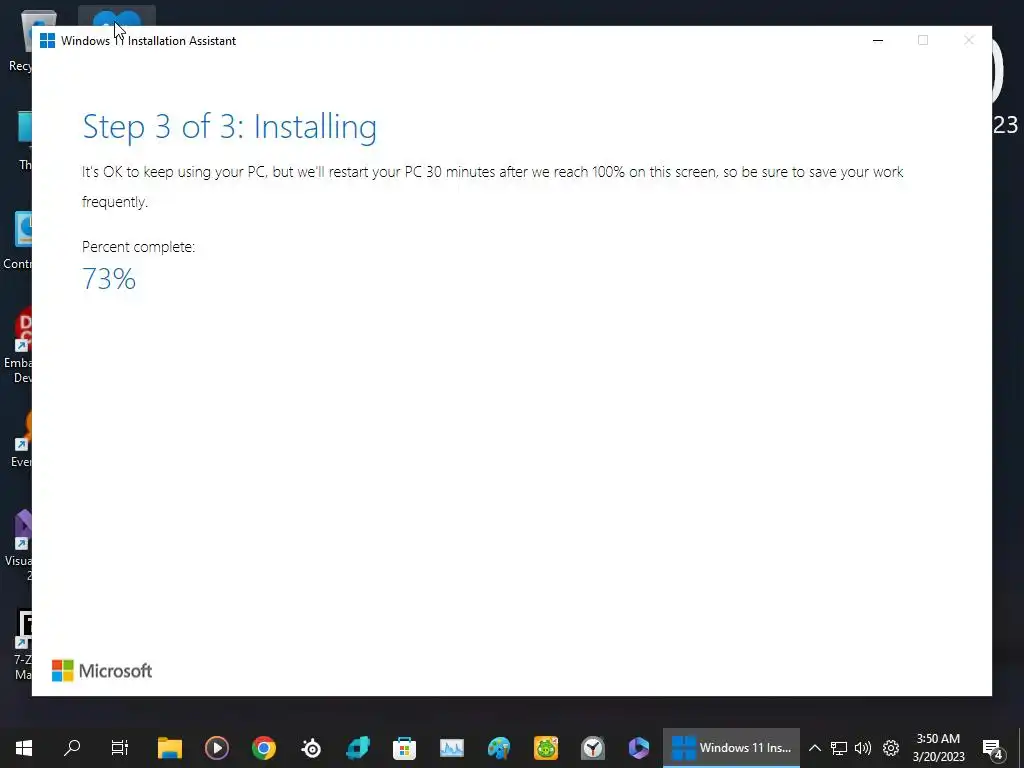Select the Visual Studio desktop shortcut
Image resolution: width=1024 pixels, height=768 pixels.
click(x=20, y=546)
